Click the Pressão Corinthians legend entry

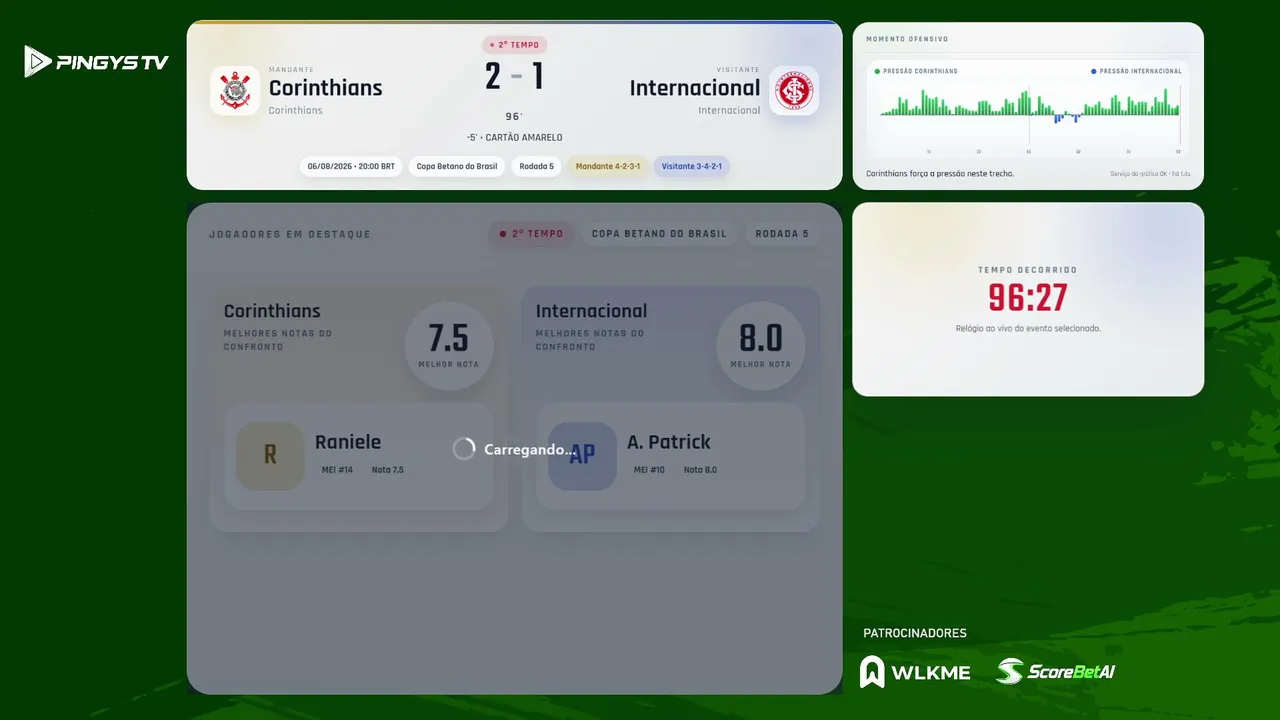click(x=916, y=71)
